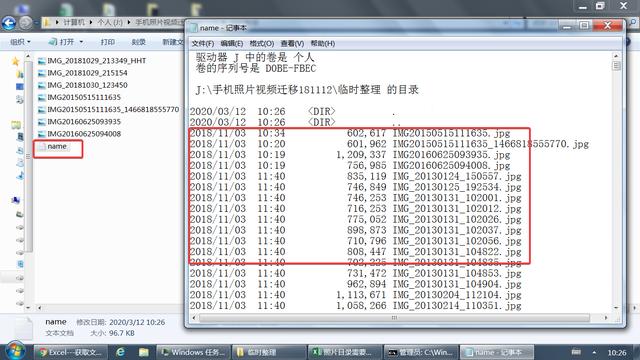Switch to name - 记事本 taskbar button

pyautogui.click(x=496, y=352)
